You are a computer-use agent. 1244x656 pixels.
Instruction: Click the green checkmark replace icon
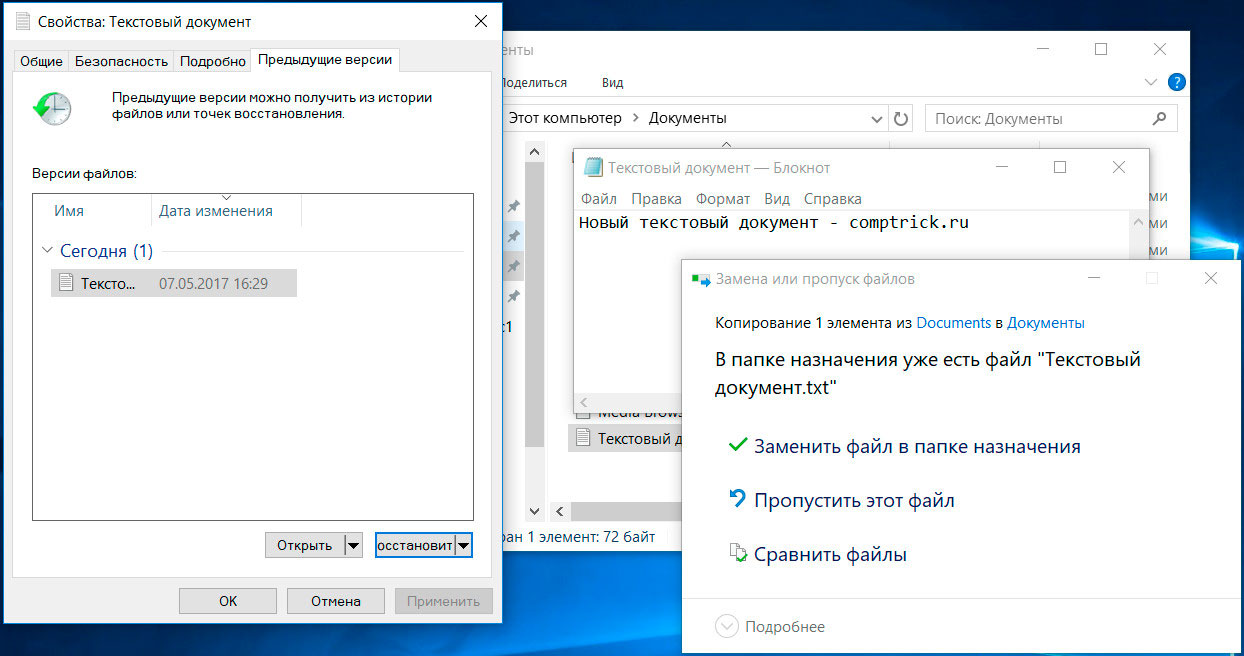point(738,445)
